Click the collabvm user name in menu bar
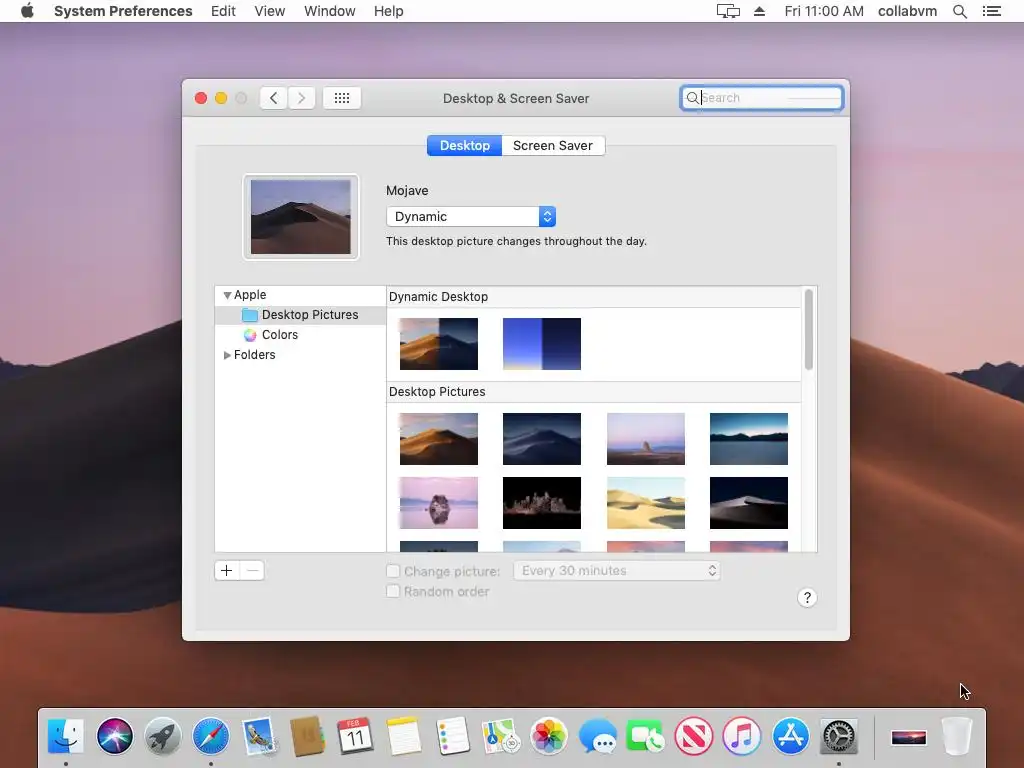 [x=907, y=11]
